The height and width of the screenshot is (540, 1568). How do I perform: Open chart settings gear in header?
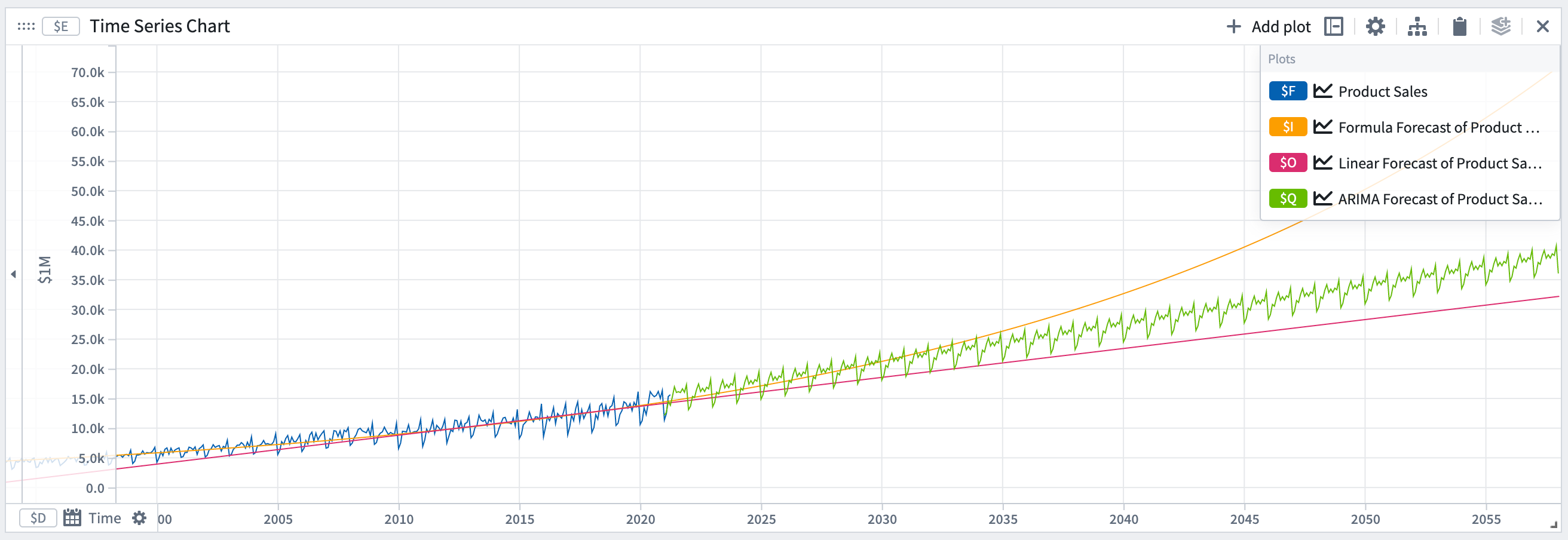point(1375,27)
